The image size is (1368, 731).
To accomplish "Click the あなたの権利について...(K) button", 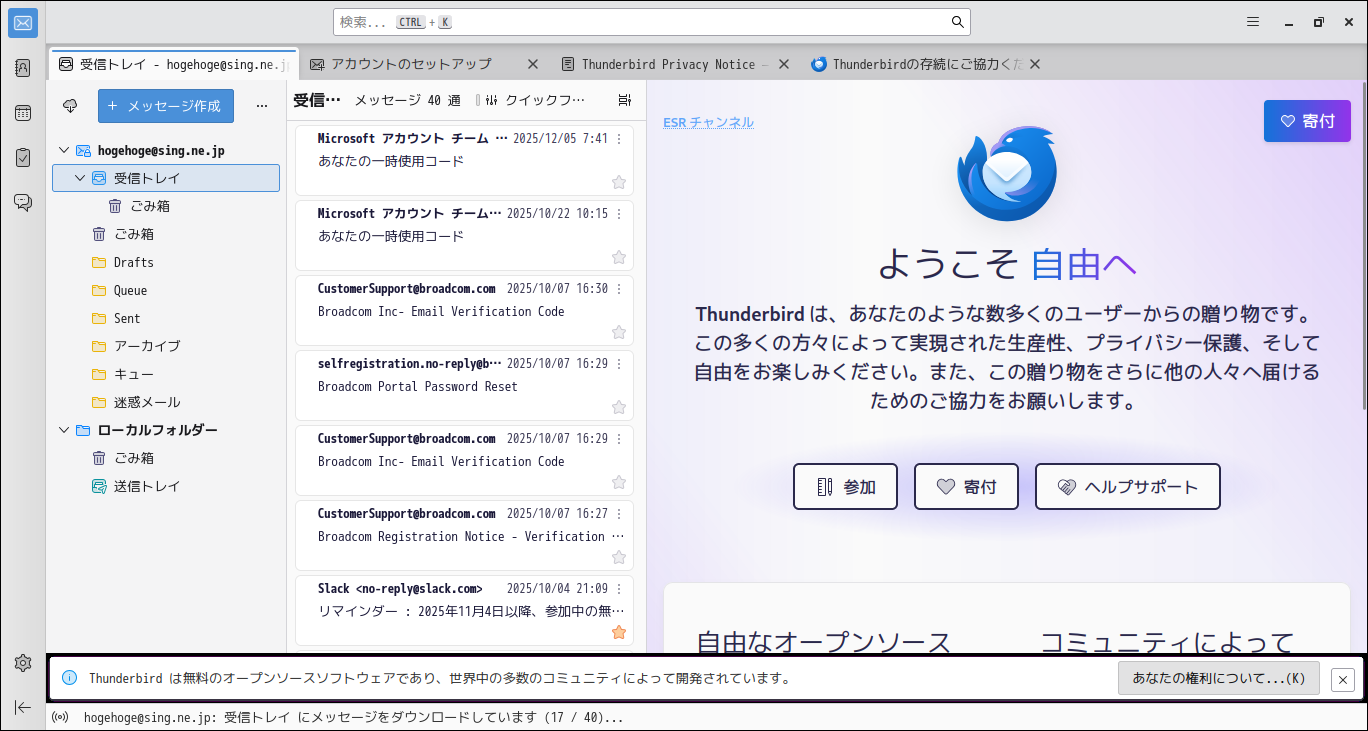I will (1219, 679).
